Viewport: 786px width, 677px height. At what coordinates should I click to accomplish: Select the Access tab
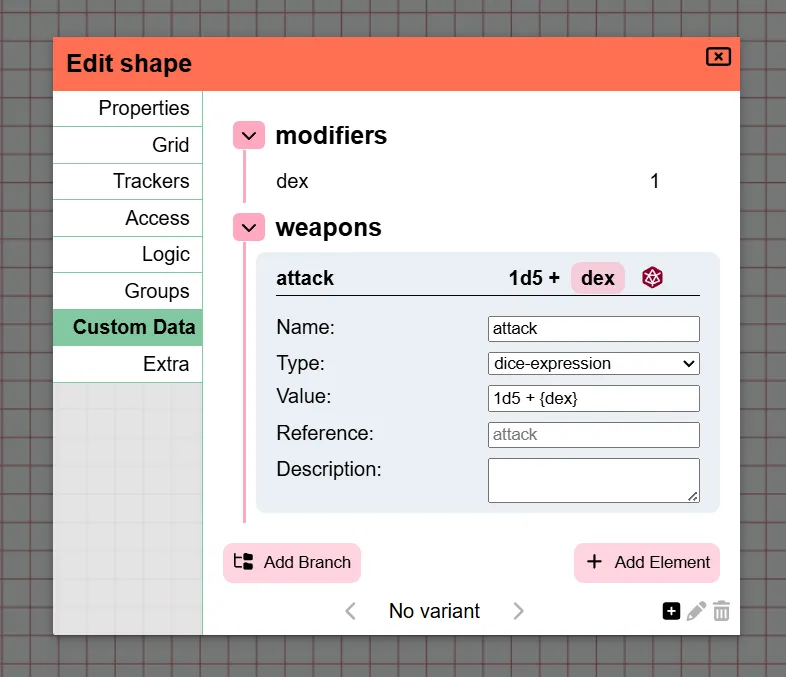click(128, 218)
